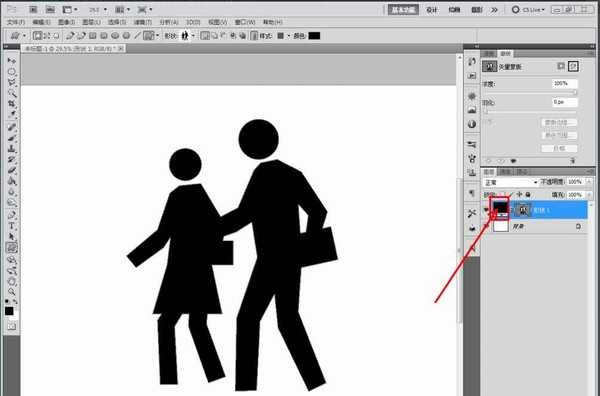Choose the Ellipse shape in options bar
This screenshot has height=396, width=600.
pos(115,36)
